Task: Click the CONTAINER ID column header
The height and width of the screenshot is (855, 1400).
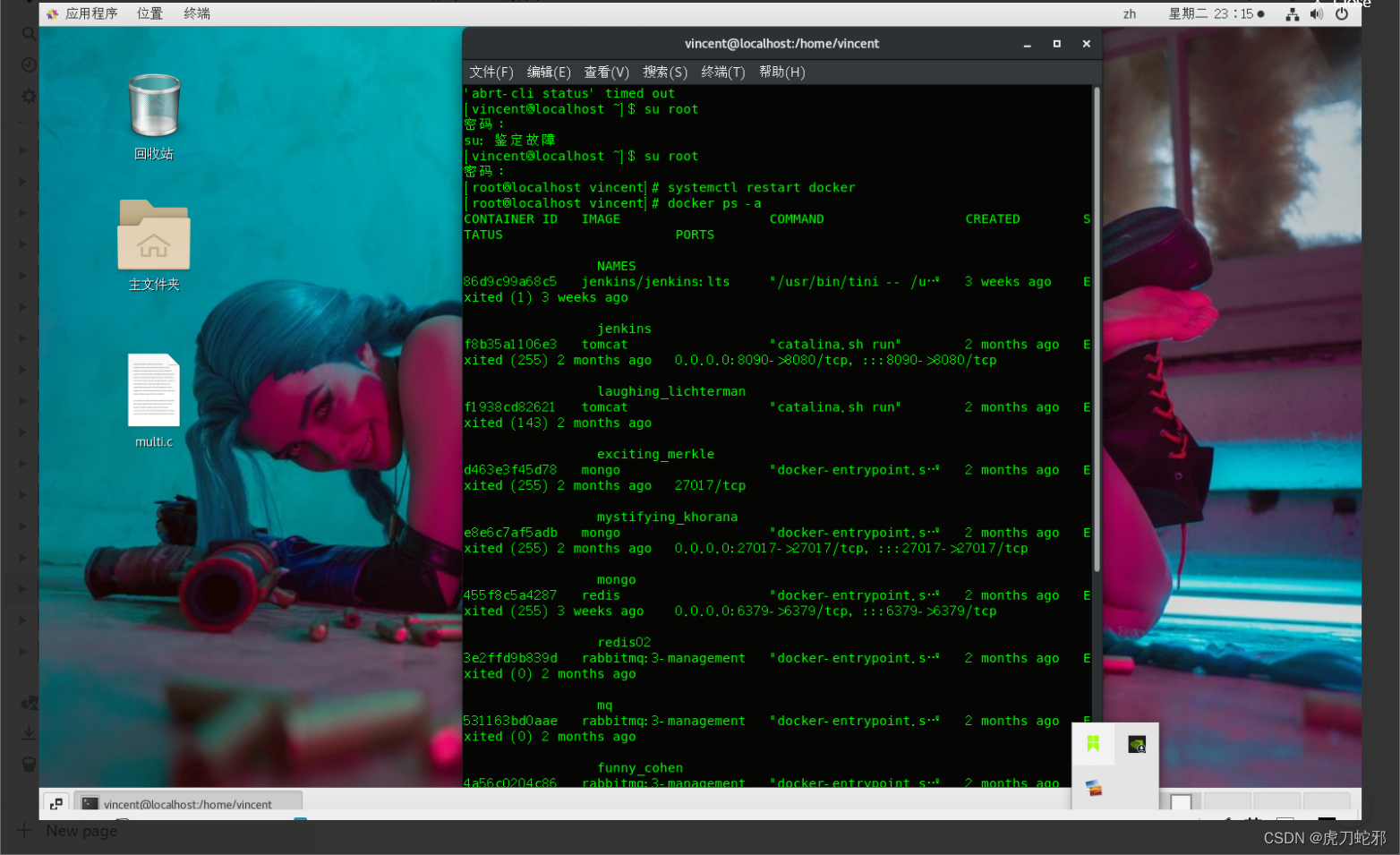Action: (510, 218)
